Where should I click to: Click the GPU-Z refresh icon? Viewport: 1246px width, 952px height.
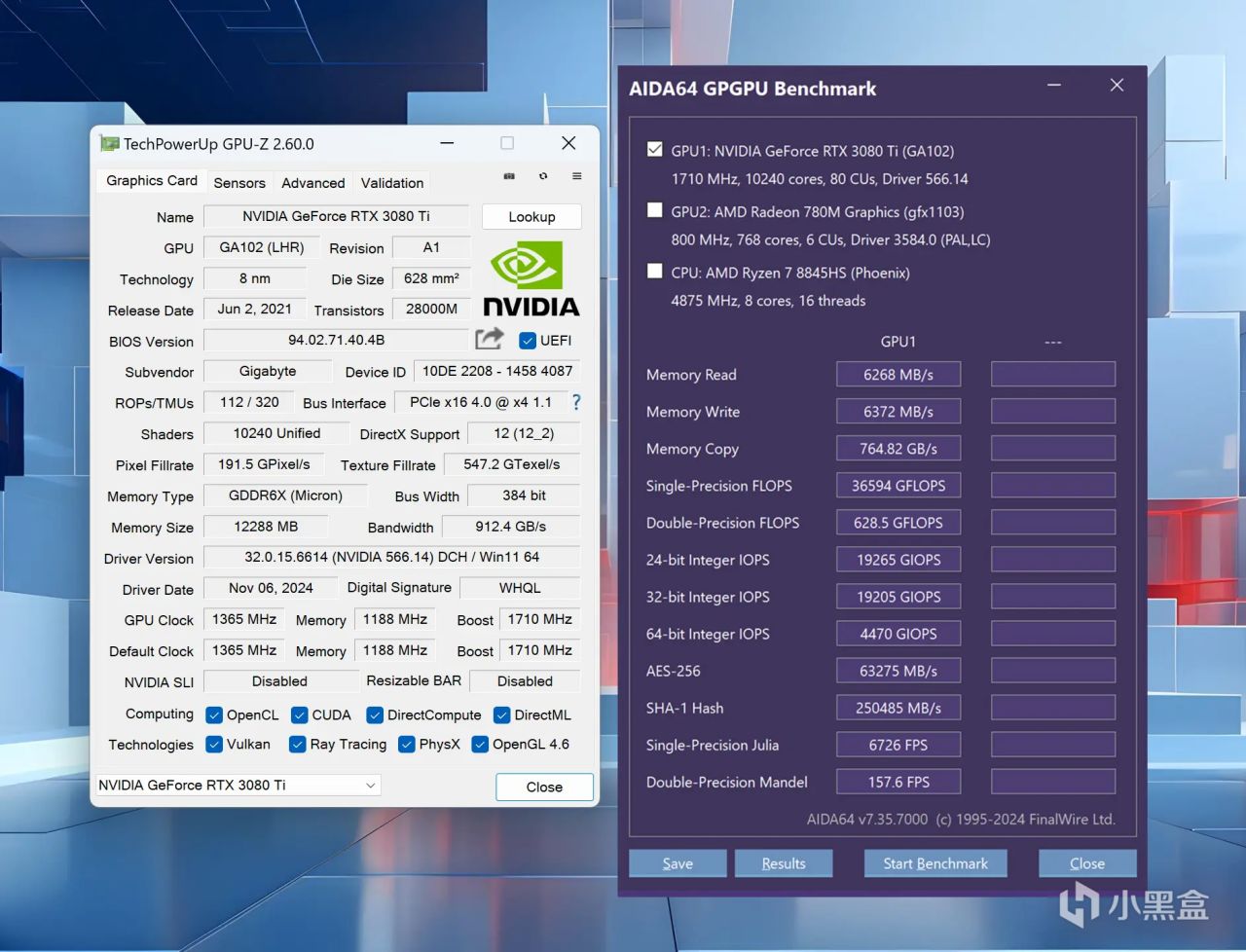coord(543,176)
